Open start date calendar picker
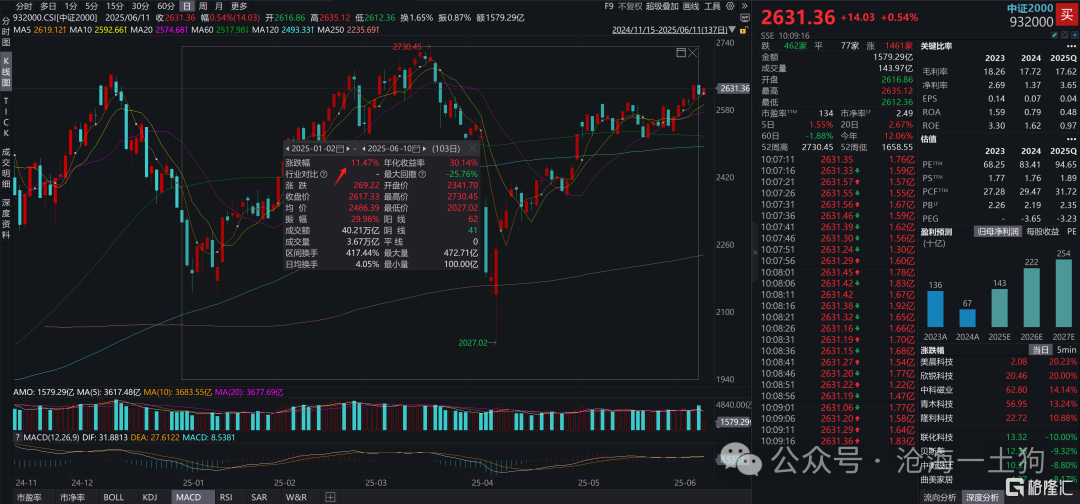 pyautogui.click(x=340, y=148)
